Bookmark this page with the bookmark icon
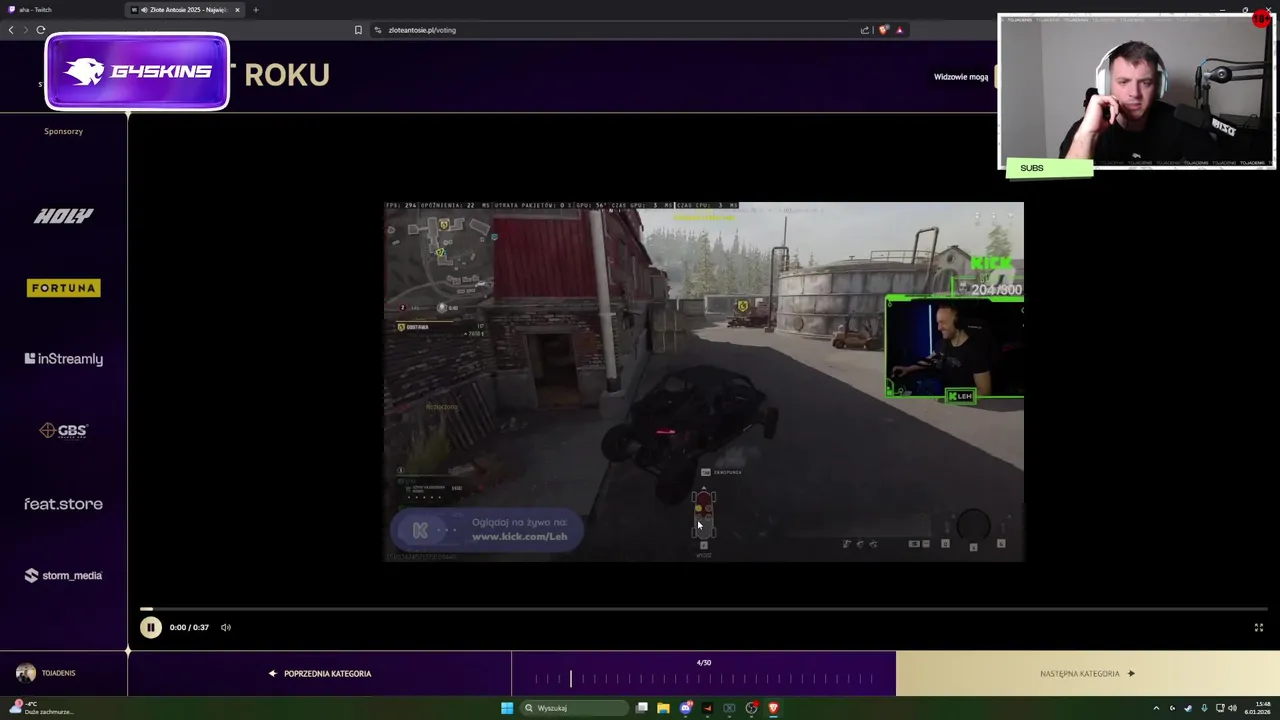 [358, 30]
